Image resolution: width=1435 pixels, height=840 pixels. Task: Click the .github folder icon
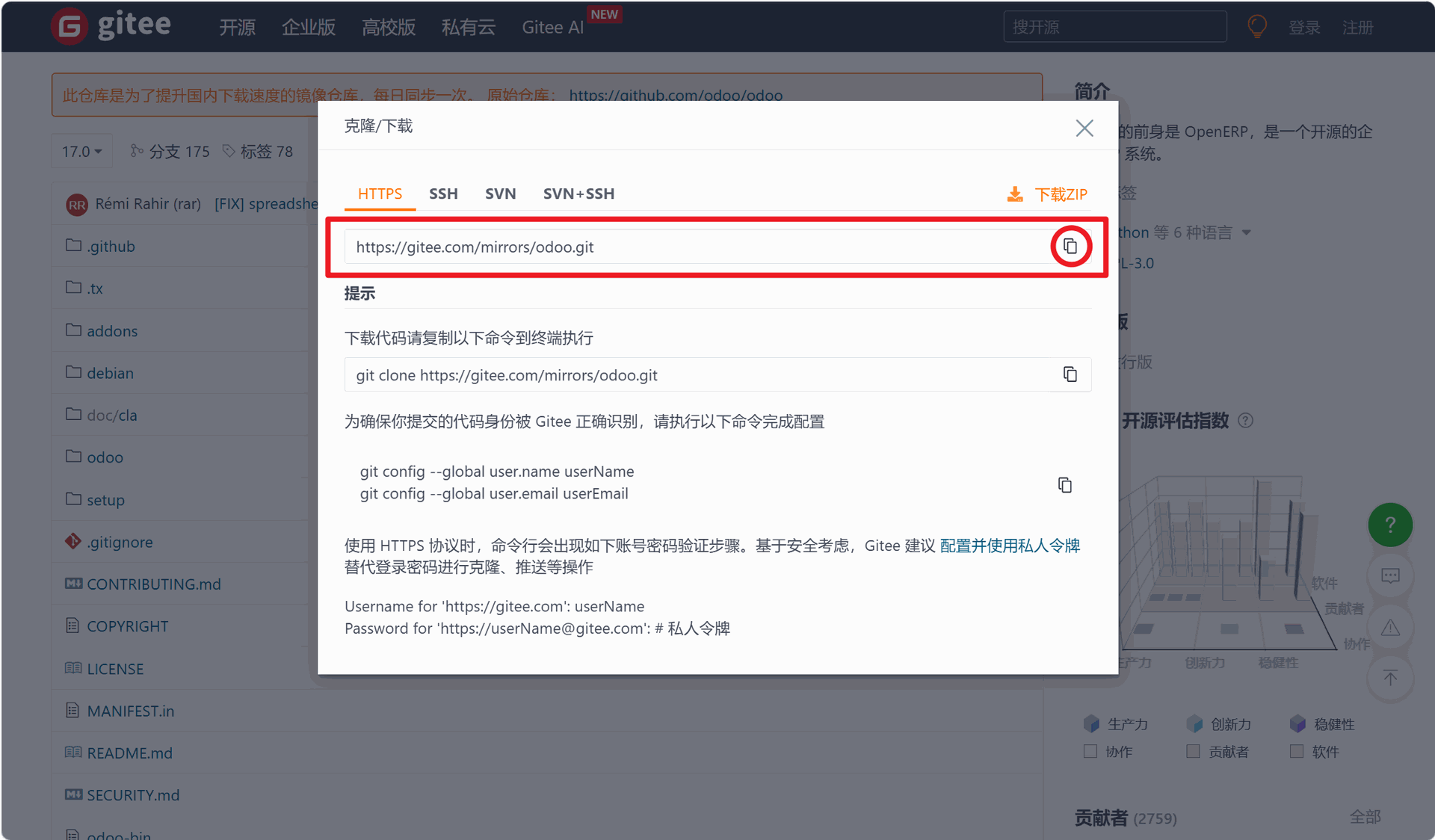coord(73,245)
